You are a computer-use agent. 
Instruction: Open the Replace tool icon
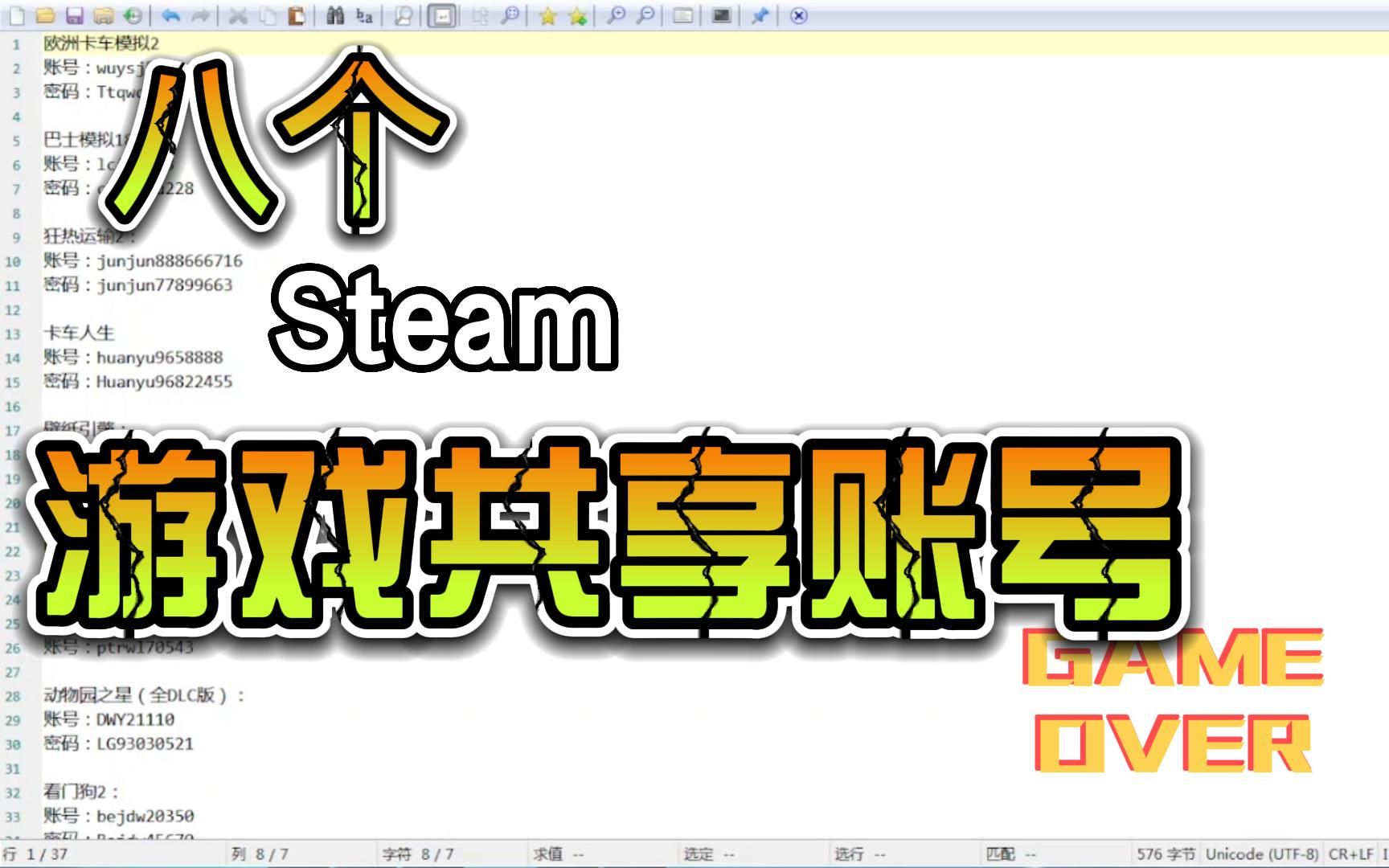tap(365, 15)
